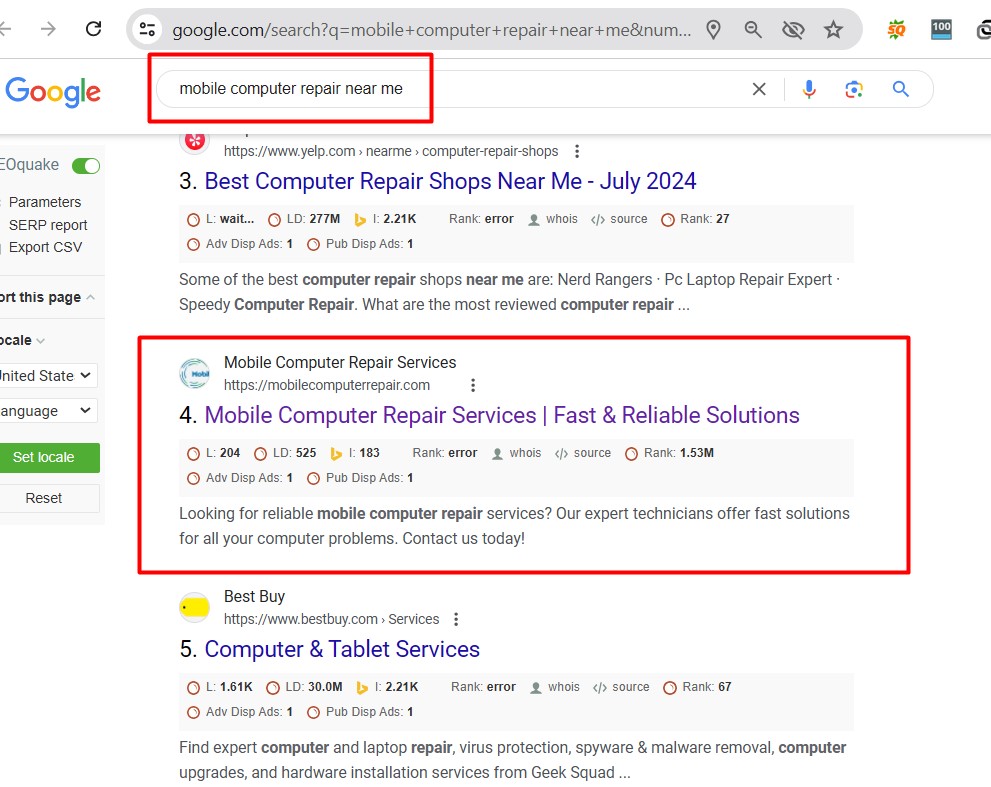991x787 pixels.
Task: Click the Google search input field
Action: [455, 89]
